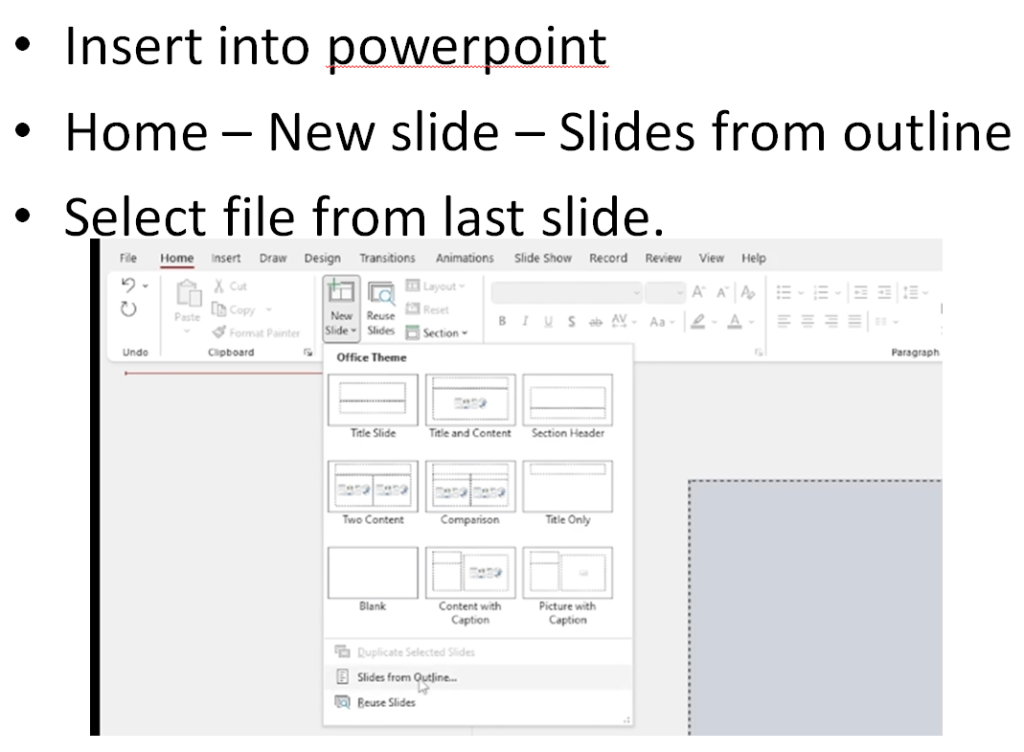Click the Increase List Level icon
This screenshot has height=752, width=1024.
[884, 292]
